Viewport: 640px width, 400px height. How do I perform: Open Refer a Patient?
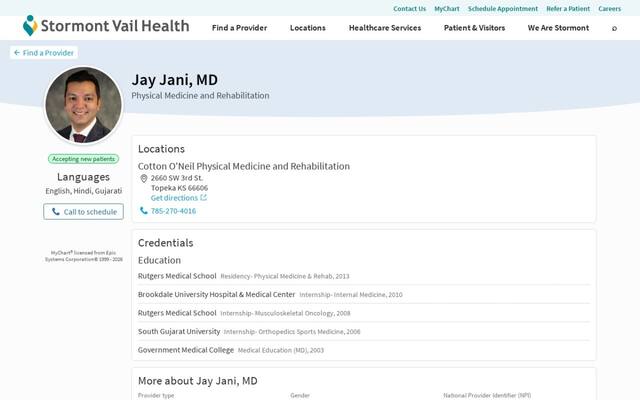[568, 9]
